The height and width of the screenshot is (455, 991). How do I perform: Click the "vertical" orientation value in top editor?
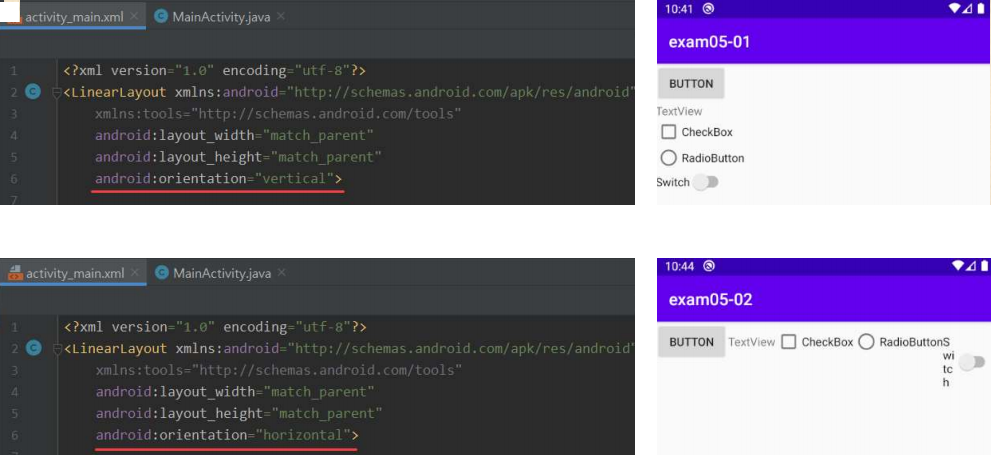pos(293,178)
